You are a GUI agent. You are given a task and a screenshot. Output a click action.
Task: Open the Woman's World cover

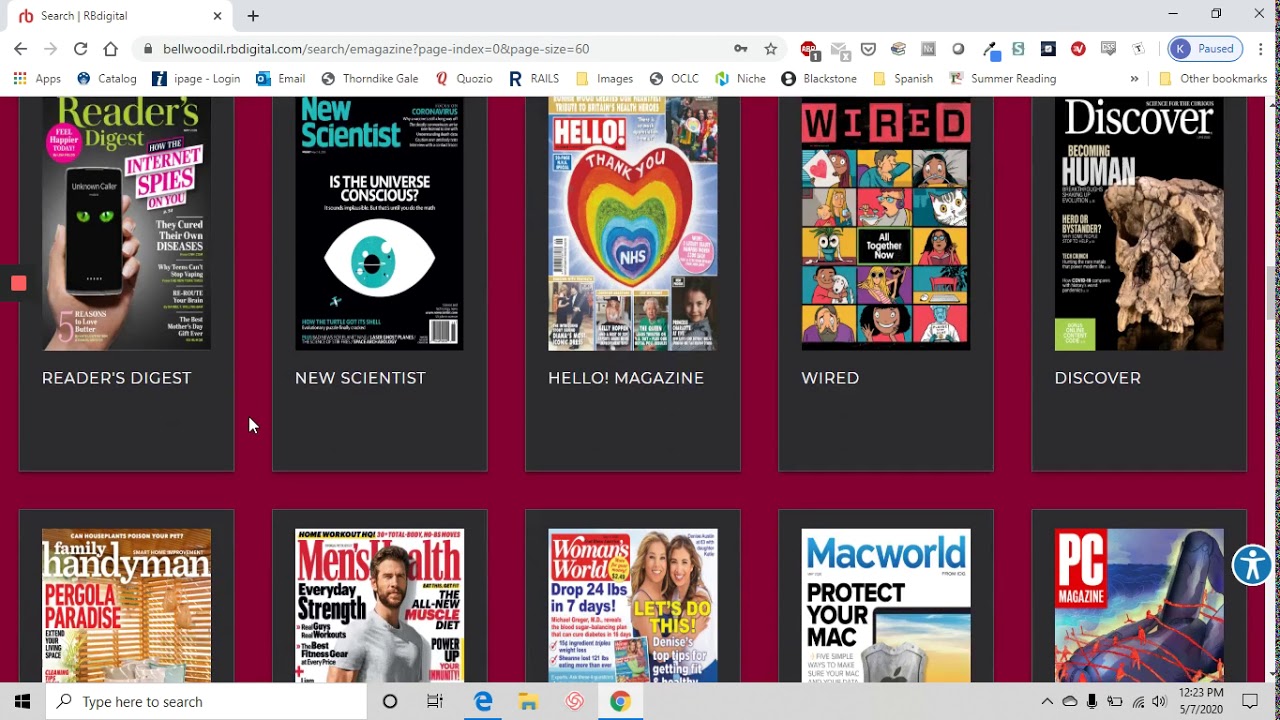[x=632, y=606]
